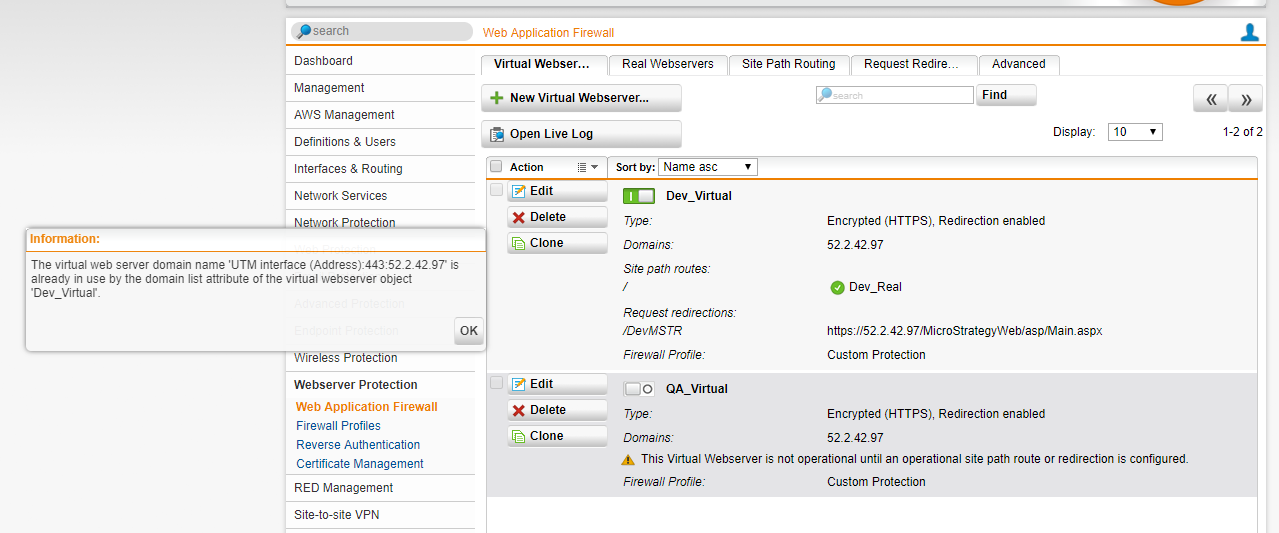Viewport: 1279px width, 533px height.
Task: Expand the Action list menu arrow
Action: [588, 167]
